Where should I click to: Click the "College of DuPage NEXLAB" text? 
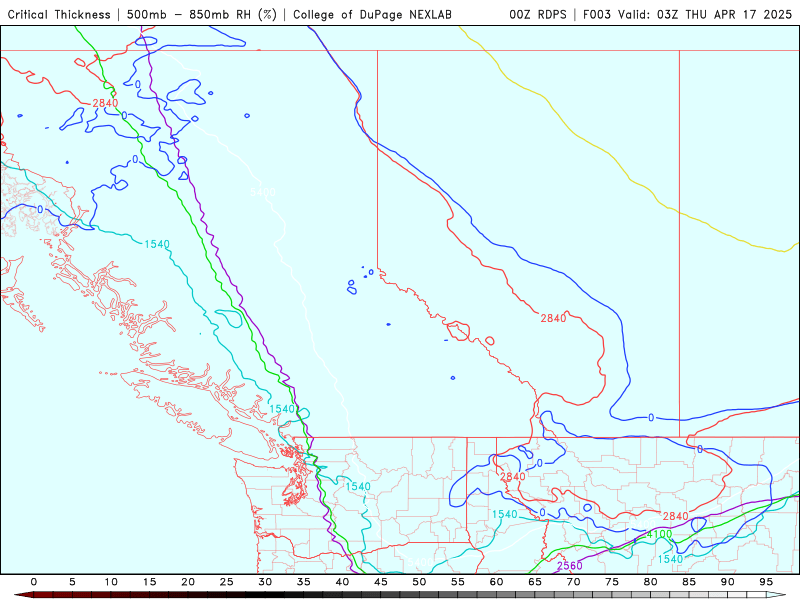pos(372,14)
